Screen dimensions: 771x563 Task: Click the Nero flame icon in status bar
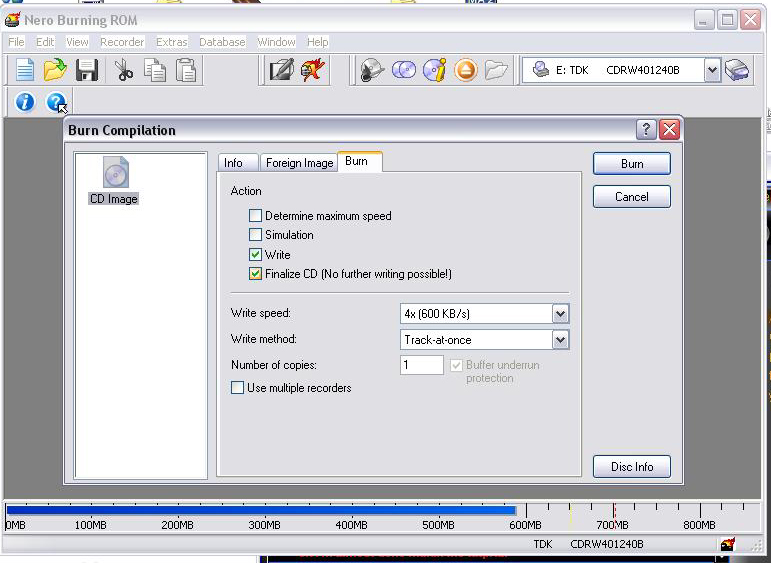click(x=728, y=544)
